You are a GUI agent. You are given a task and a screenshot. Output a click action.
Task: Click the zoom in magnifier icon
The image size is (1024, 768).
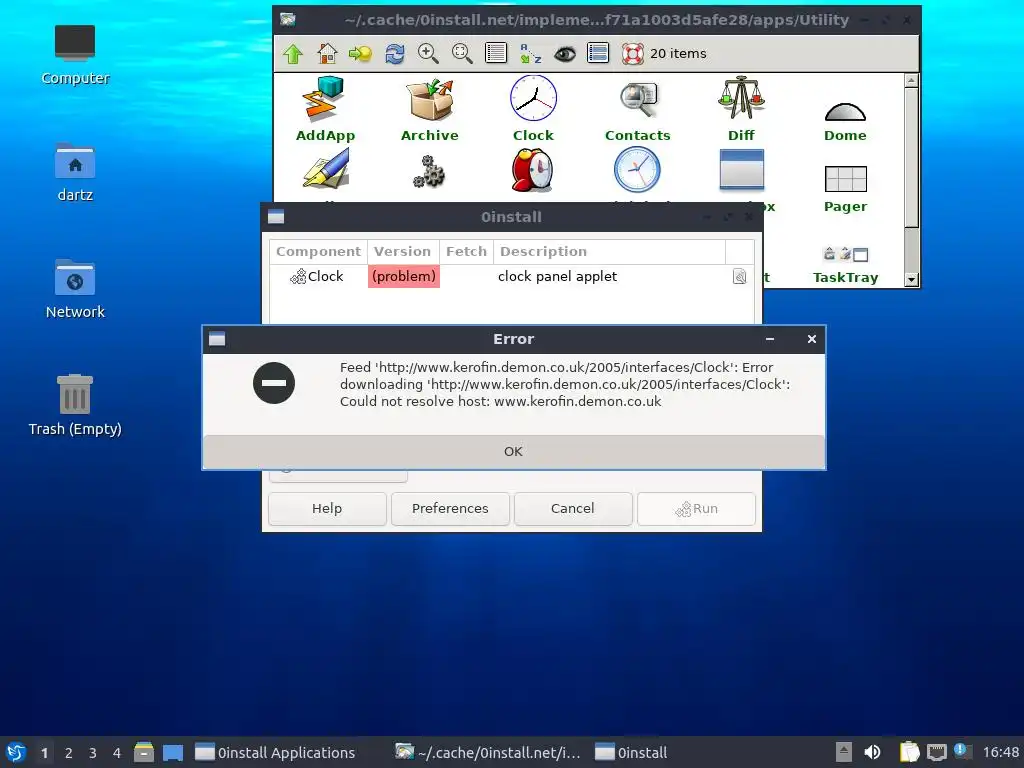pos(428,54)
